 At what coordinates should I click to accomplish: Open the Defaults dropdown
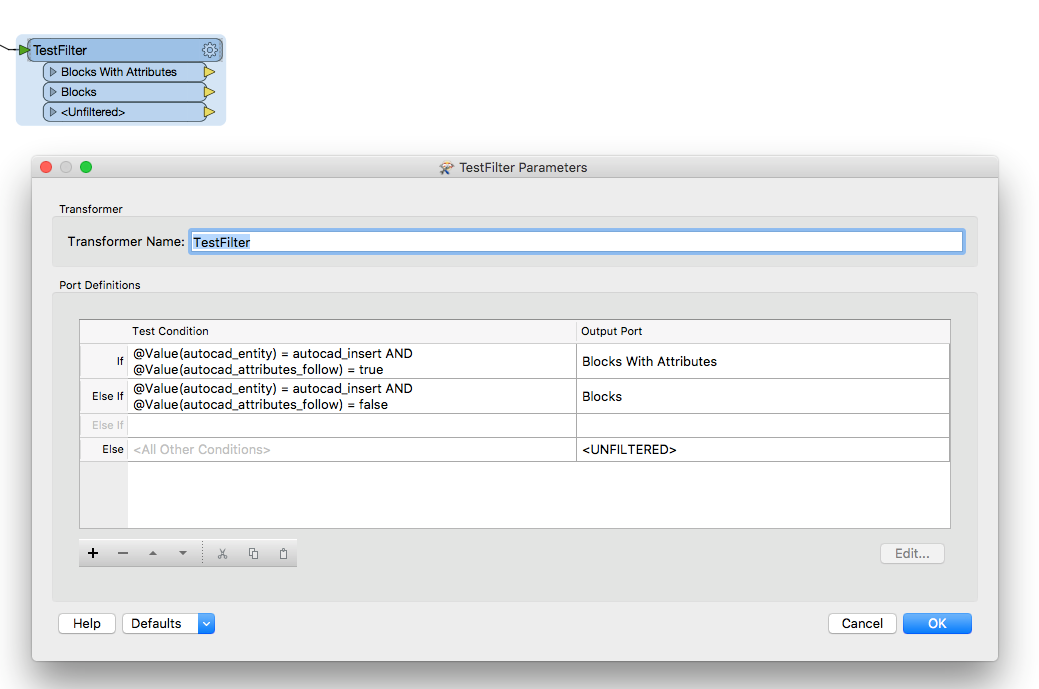205,623
